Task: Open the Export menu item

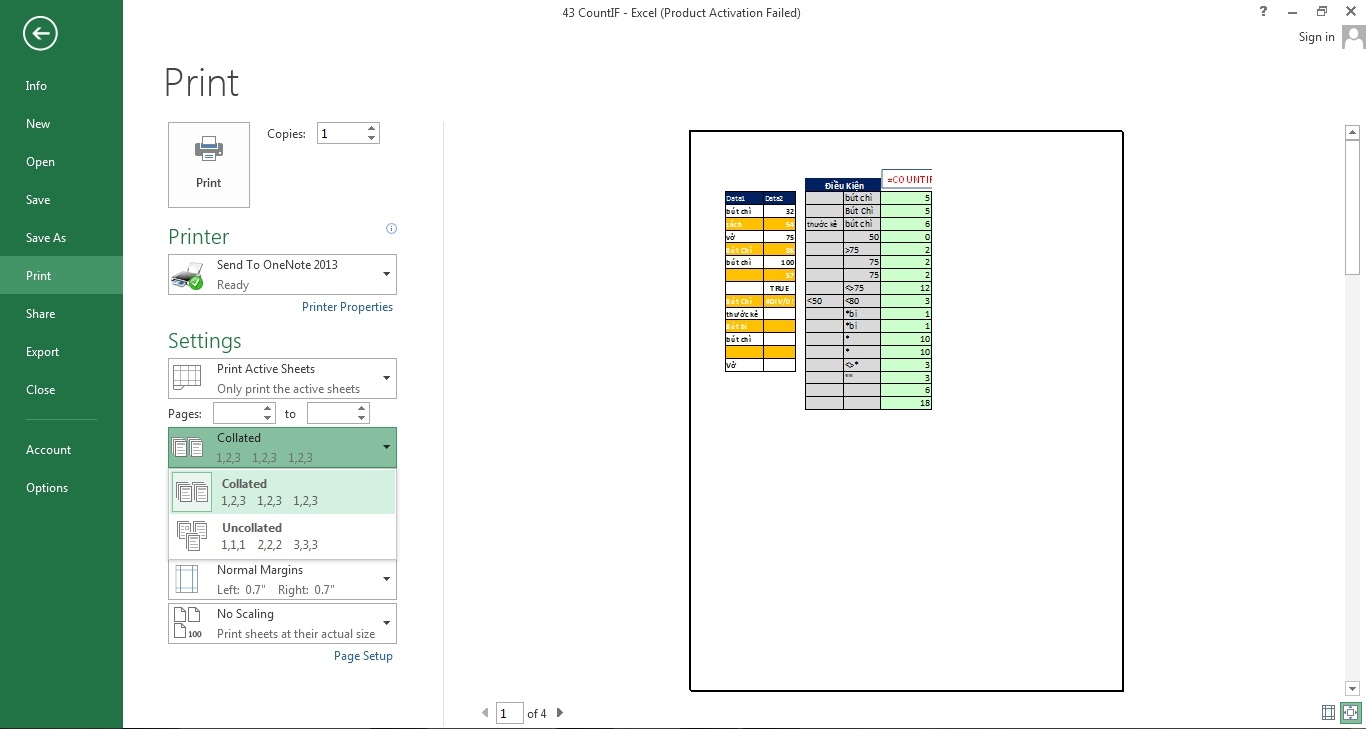Action: click(42, 352)
